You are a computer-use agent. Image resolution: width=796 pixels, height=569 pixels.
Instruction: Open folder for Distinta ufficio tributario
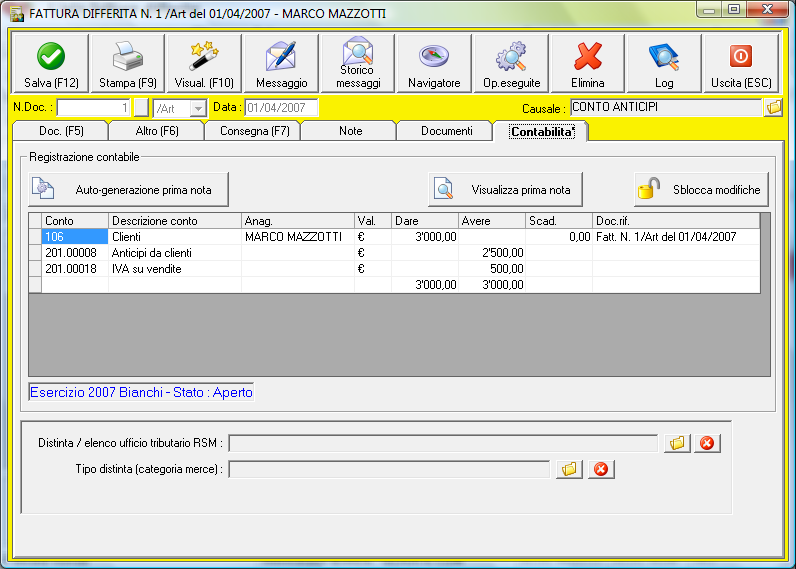tap(677, 443)
